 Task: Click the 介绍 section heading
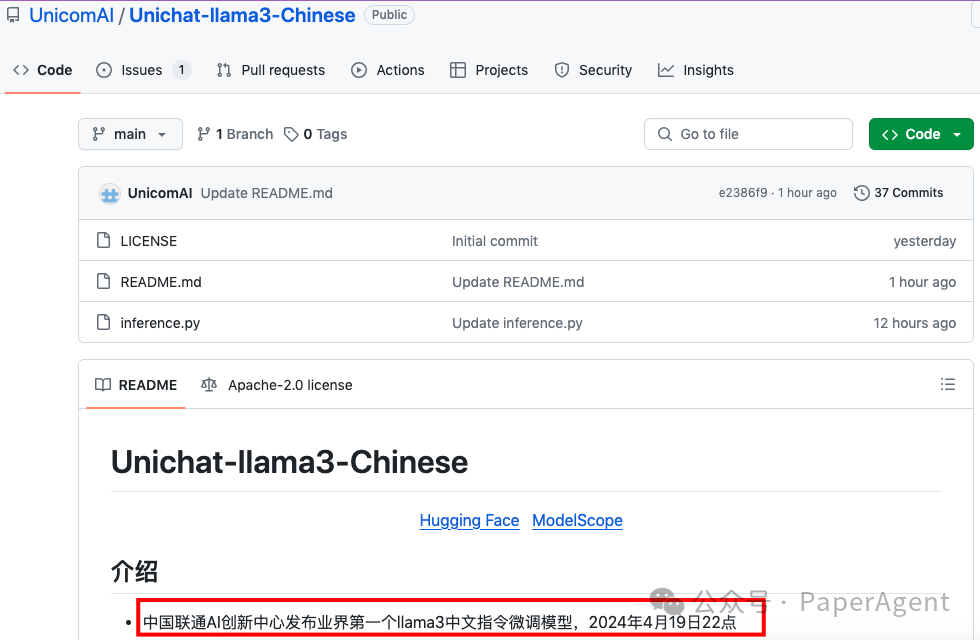[x=134, y=571]
